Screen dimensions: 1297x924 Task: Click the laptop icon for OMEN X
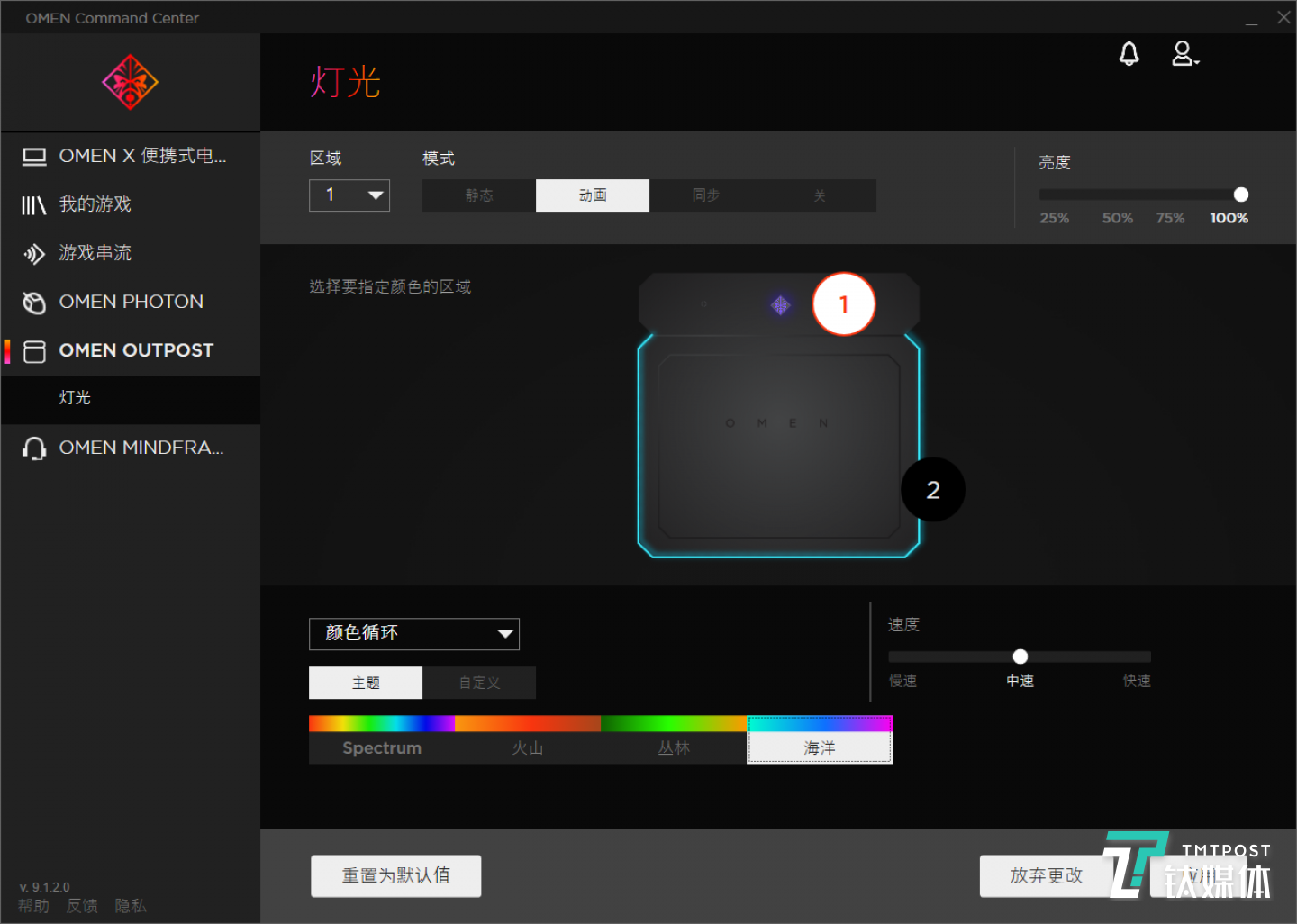tap(34, 157)
